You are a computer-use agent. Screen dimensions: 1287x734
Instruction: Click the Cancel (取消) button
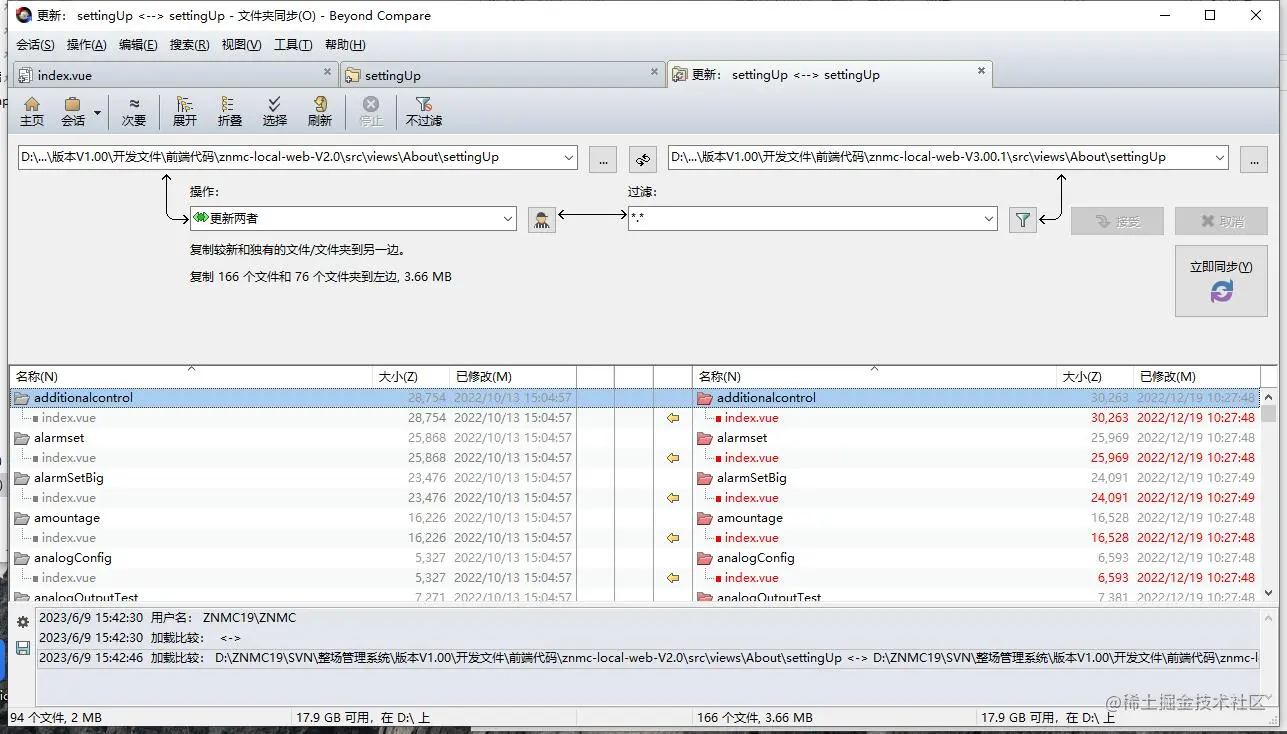(x=1221, y=221)
